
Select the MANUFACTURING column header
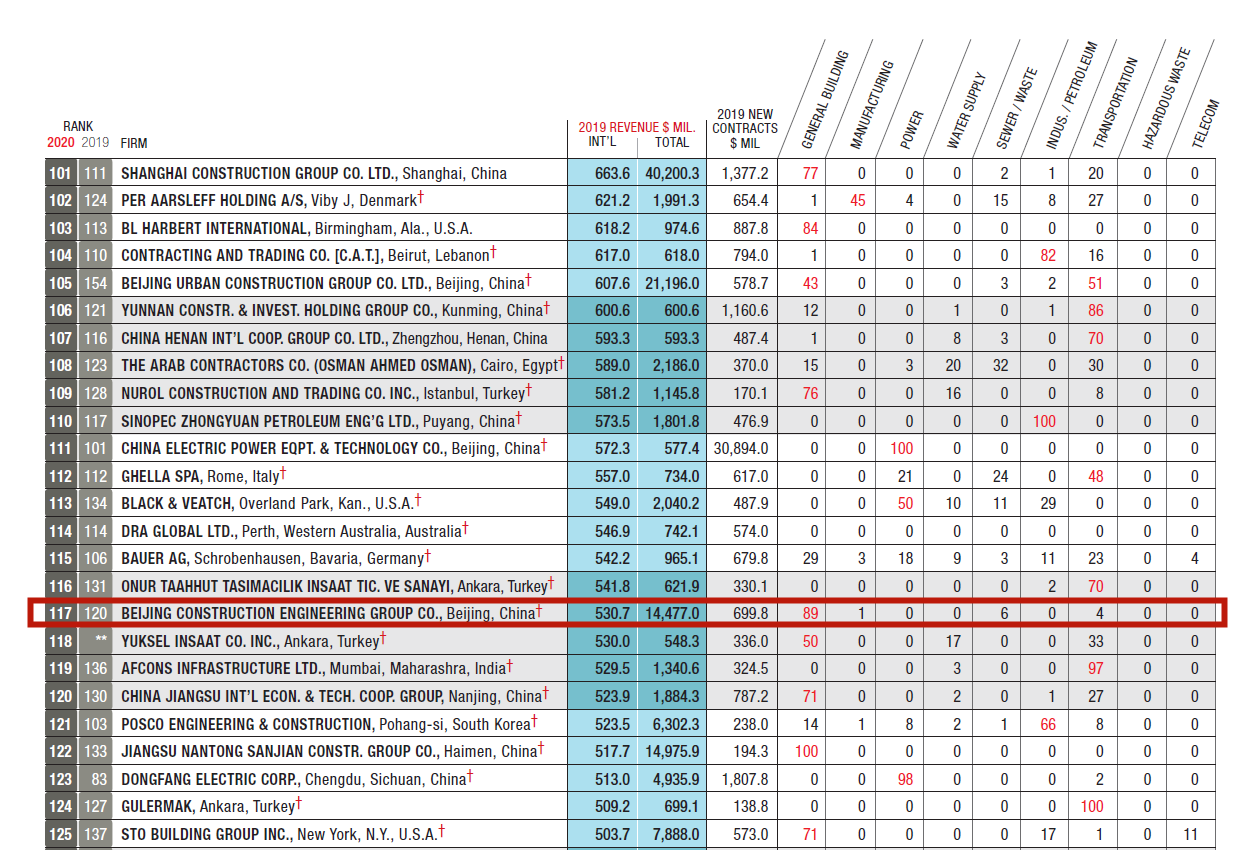[x=871, y=104]
